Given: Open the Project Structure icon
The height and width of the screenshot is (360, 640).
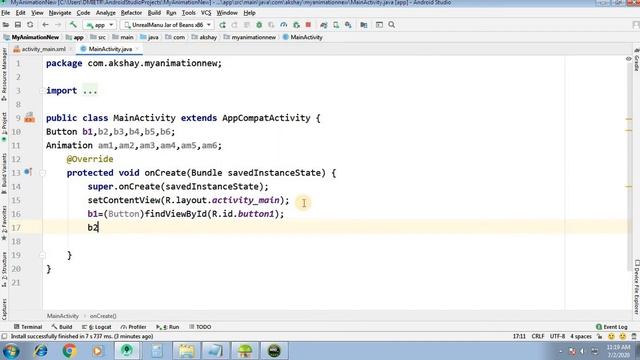Looking at the screenshot, I should (x=364, y=25).
